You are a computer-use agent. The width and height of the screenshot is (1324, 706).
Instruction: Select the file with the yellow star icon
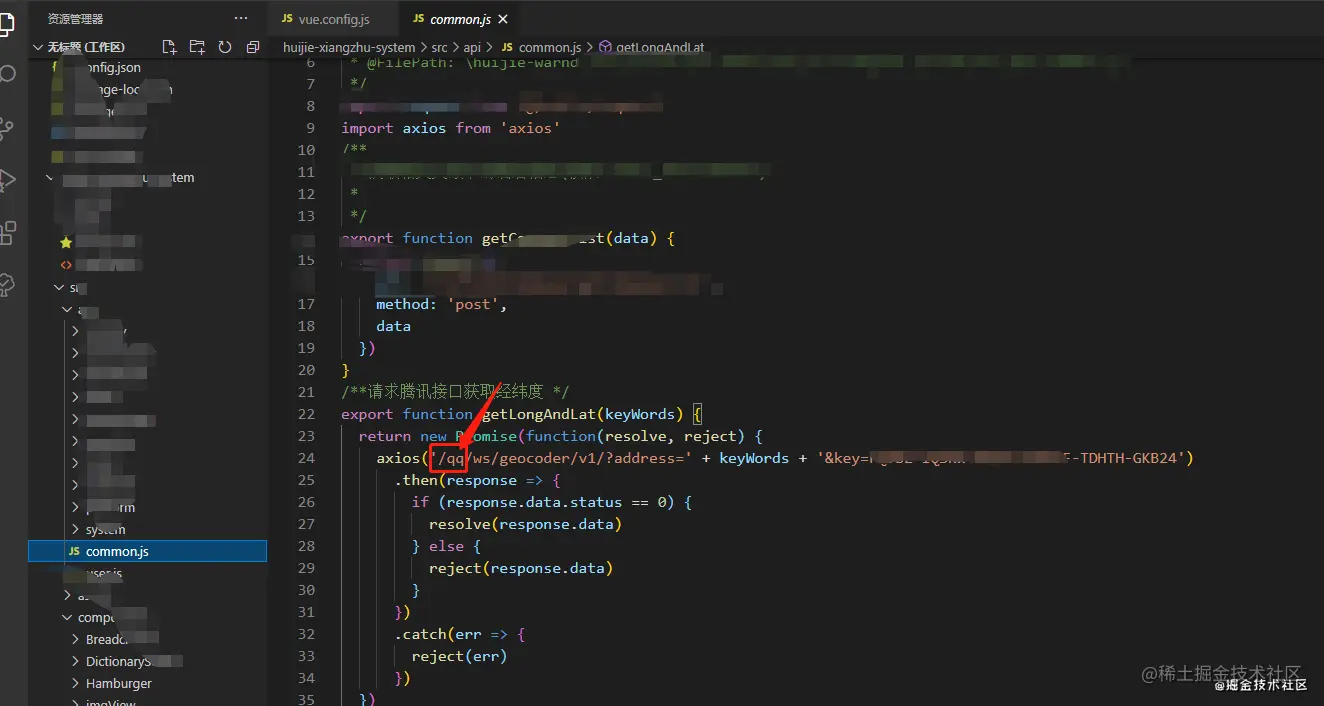[x=66, y=243]
